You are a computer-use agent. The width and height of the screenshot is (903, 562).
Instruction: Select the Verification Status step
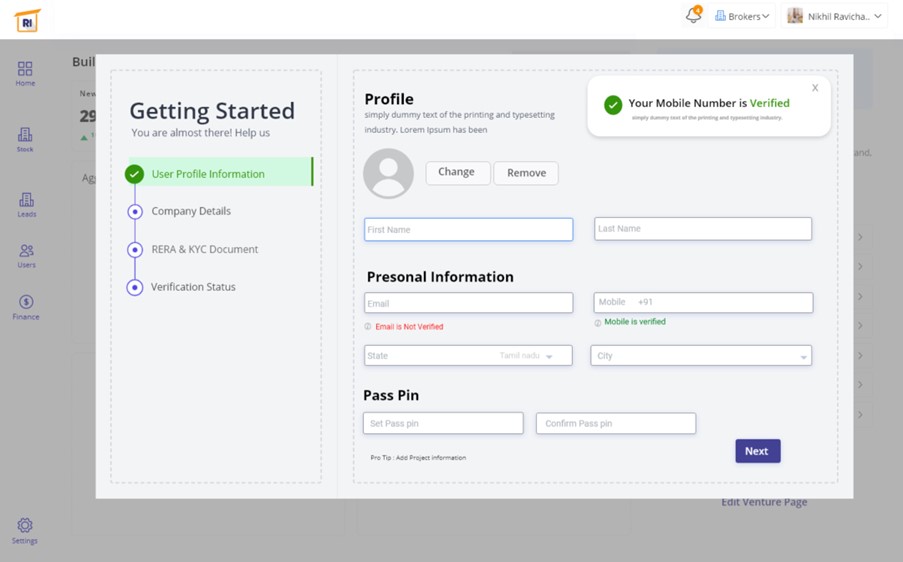pos(193,287)
